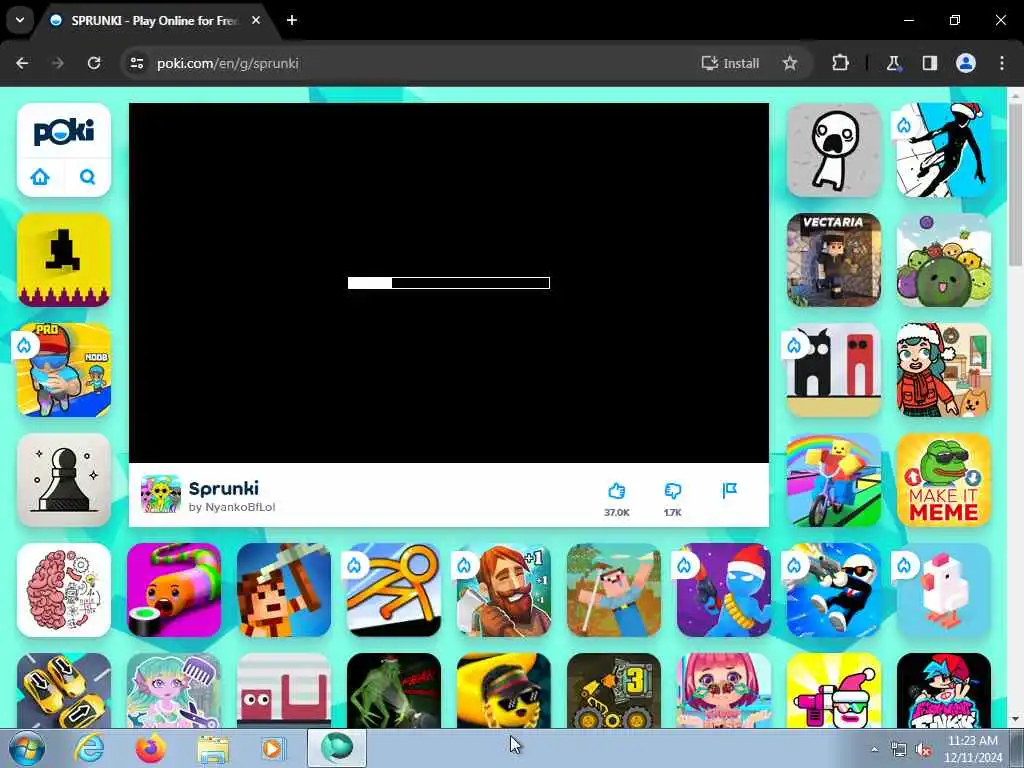
Task: Click the address bar URL poki.com/en/g/sprunki
Action: (x=228, y=63)
